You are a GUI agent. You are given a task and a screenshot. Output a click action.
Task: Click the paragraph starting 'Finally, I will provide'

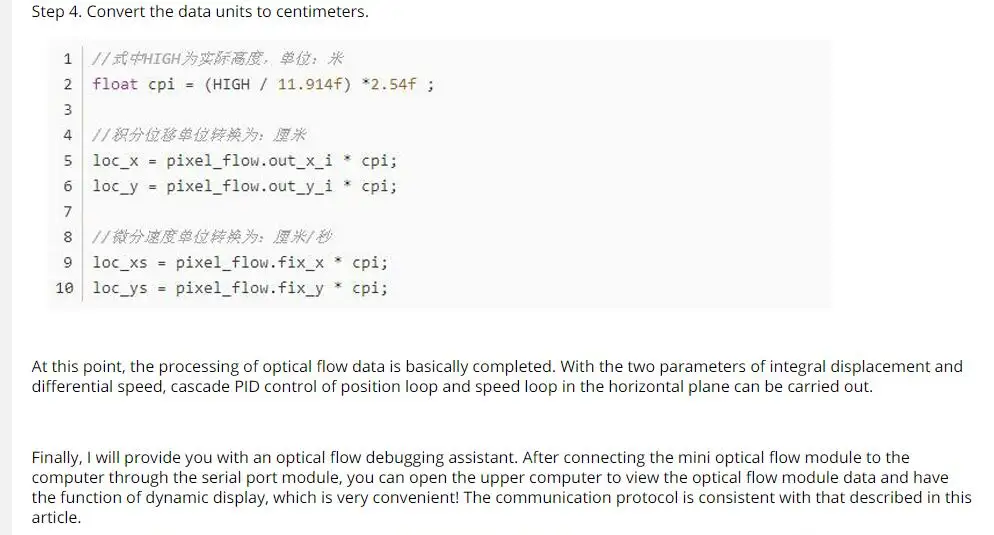click(x=501, y=487)
